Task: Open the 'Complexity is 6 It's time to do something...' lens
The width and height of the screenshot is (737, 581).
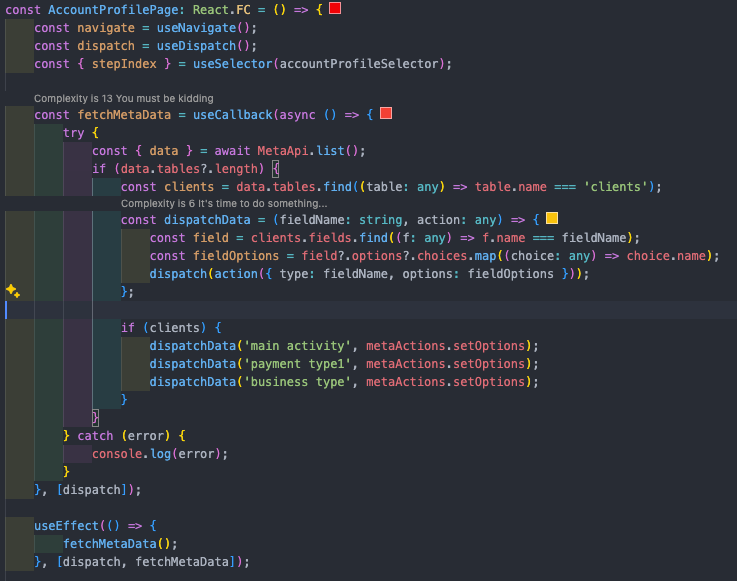Action: tap(224, 204)
